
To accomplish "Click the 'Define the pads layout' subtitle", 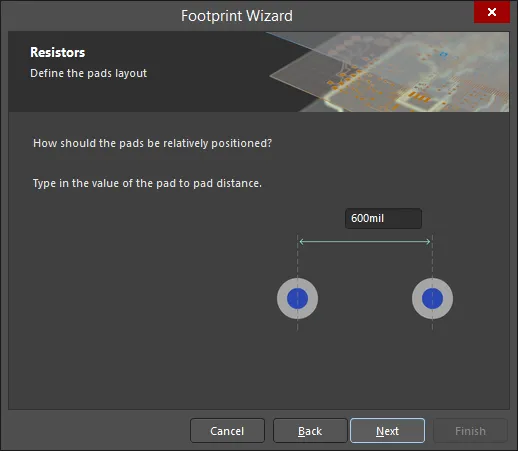I will (88, 73).
